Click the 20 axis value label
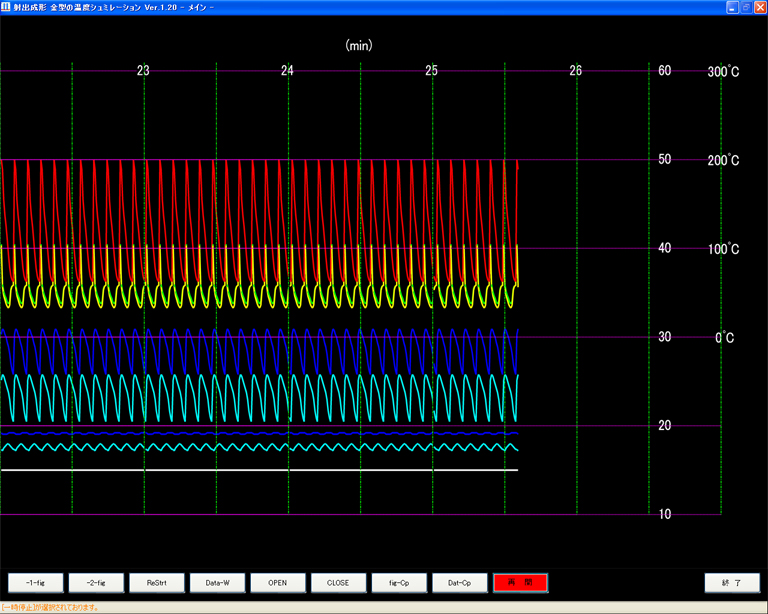 click(665, 425)
